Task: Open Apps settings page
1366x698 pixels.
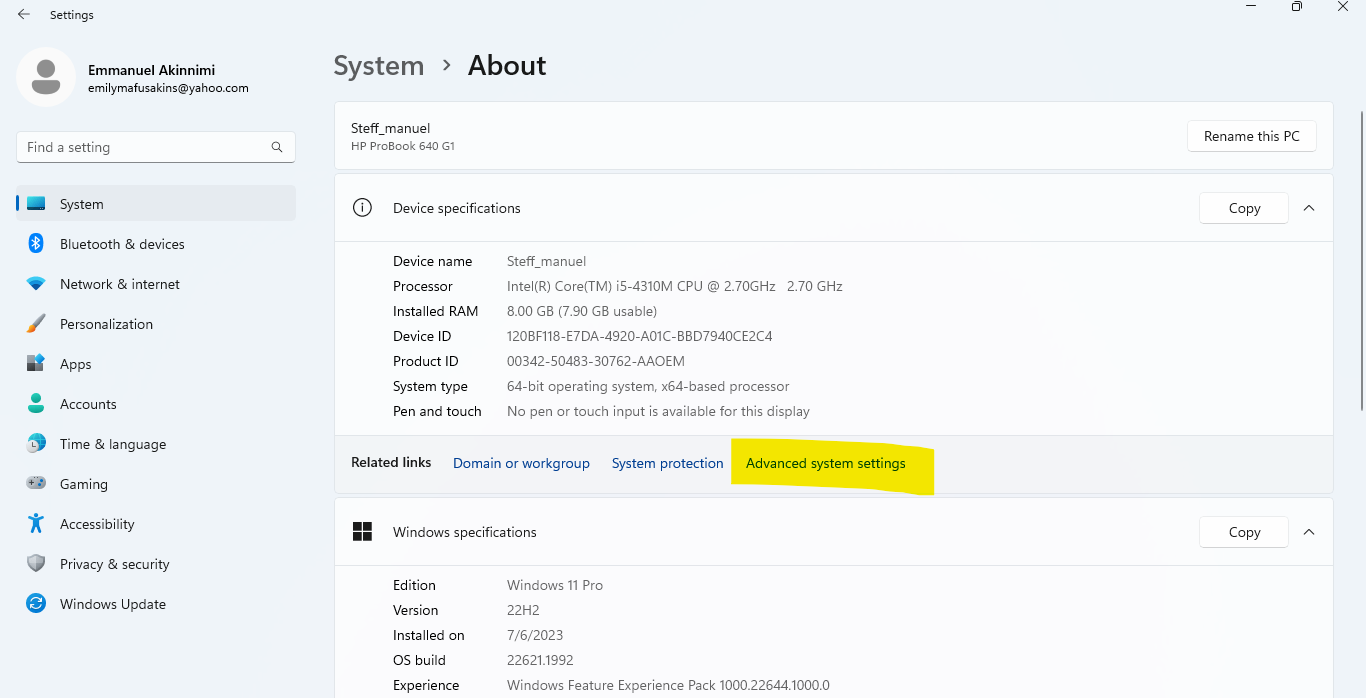Action: click(156, 364)
